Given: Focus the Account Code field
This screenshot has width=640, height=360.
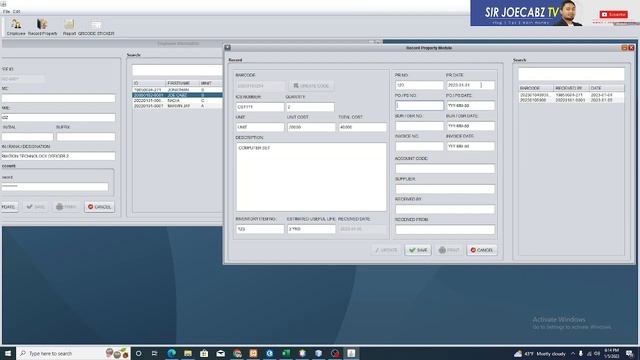Looking at the screenshot, I should [445, 169].
